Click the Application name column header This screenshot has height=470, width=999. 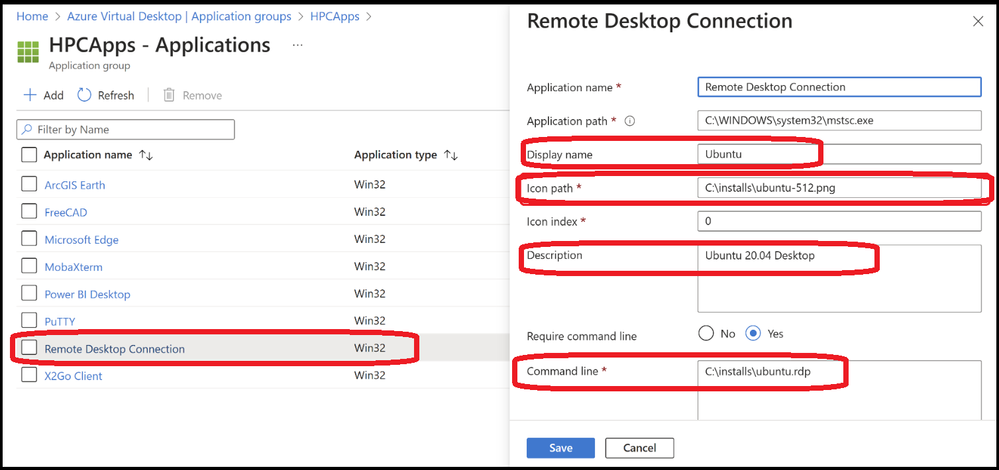pos(88,155)
